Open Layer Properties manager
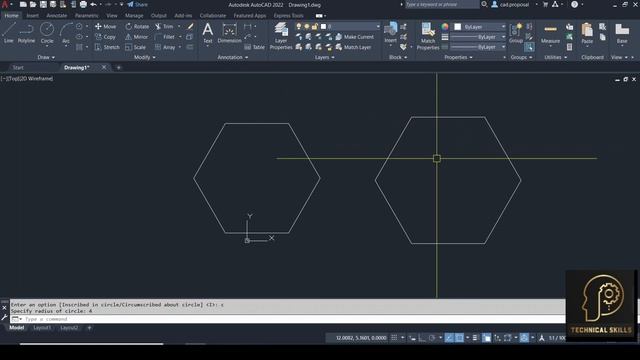This screenshot has width=640, height=360. tap(281, 36)
